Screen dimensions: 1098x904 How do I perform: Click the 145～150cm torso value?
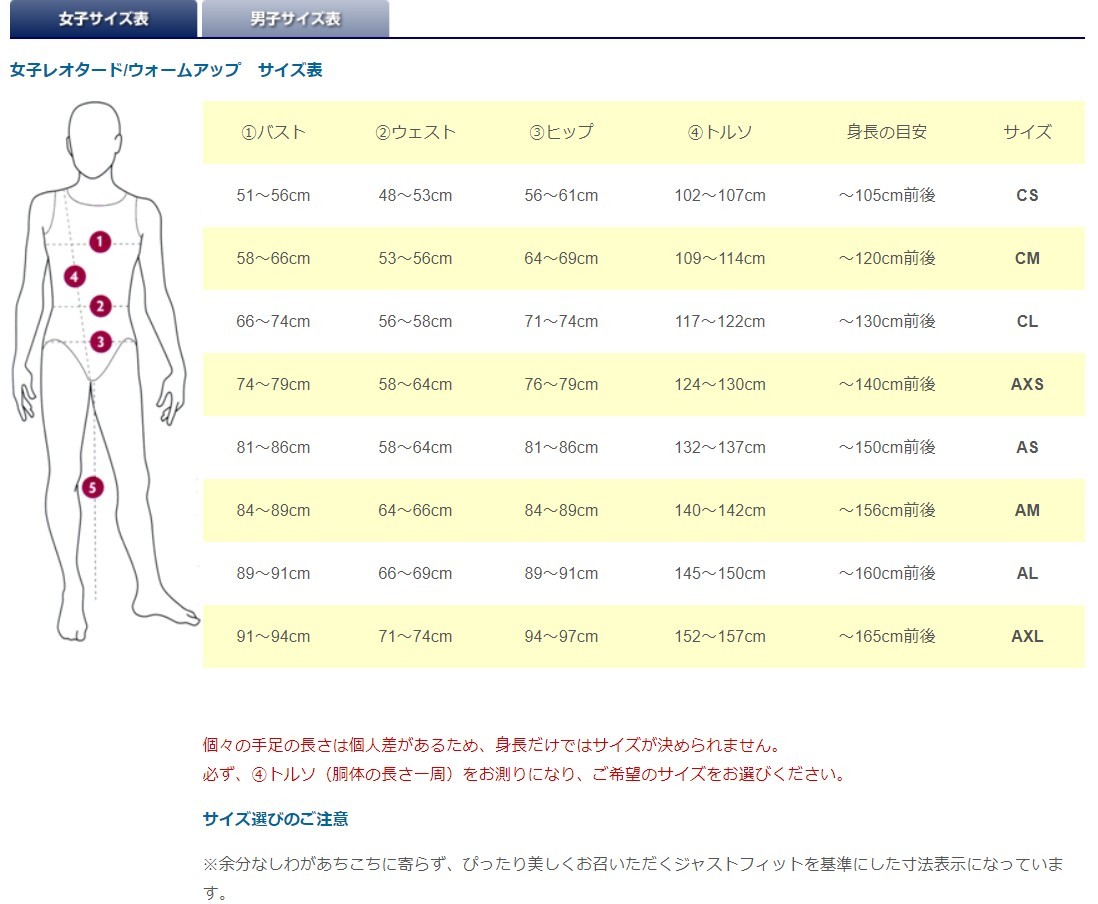(x=720, y=573)
